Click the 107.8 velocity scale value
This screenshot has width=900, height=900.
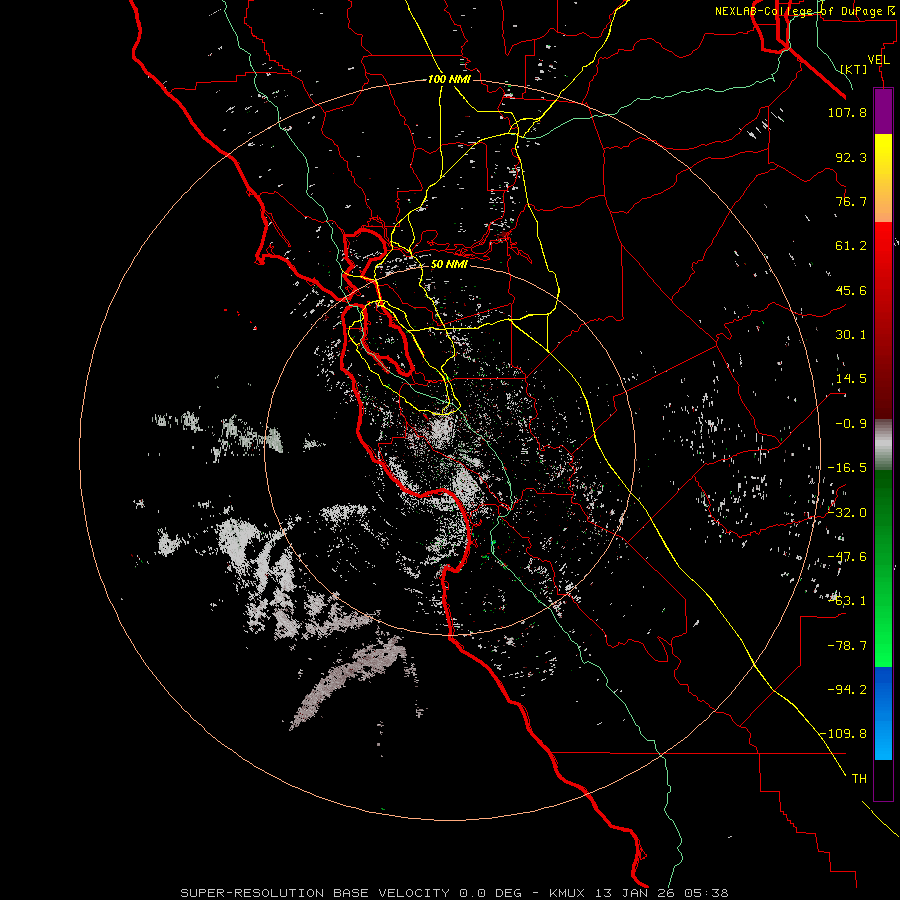847,112
